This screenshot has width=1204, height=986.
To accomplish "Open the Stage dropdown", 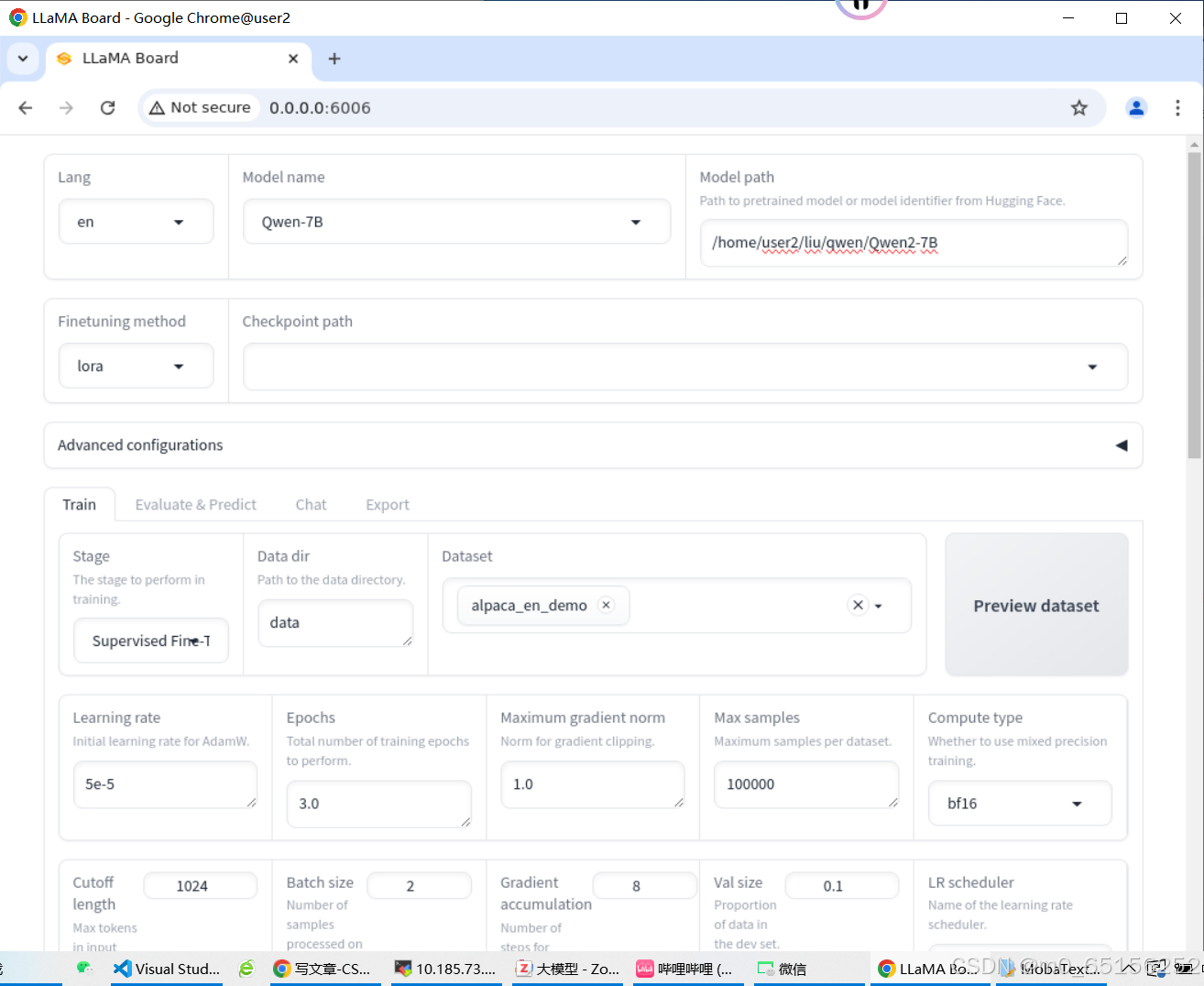I will coord(151,641).
